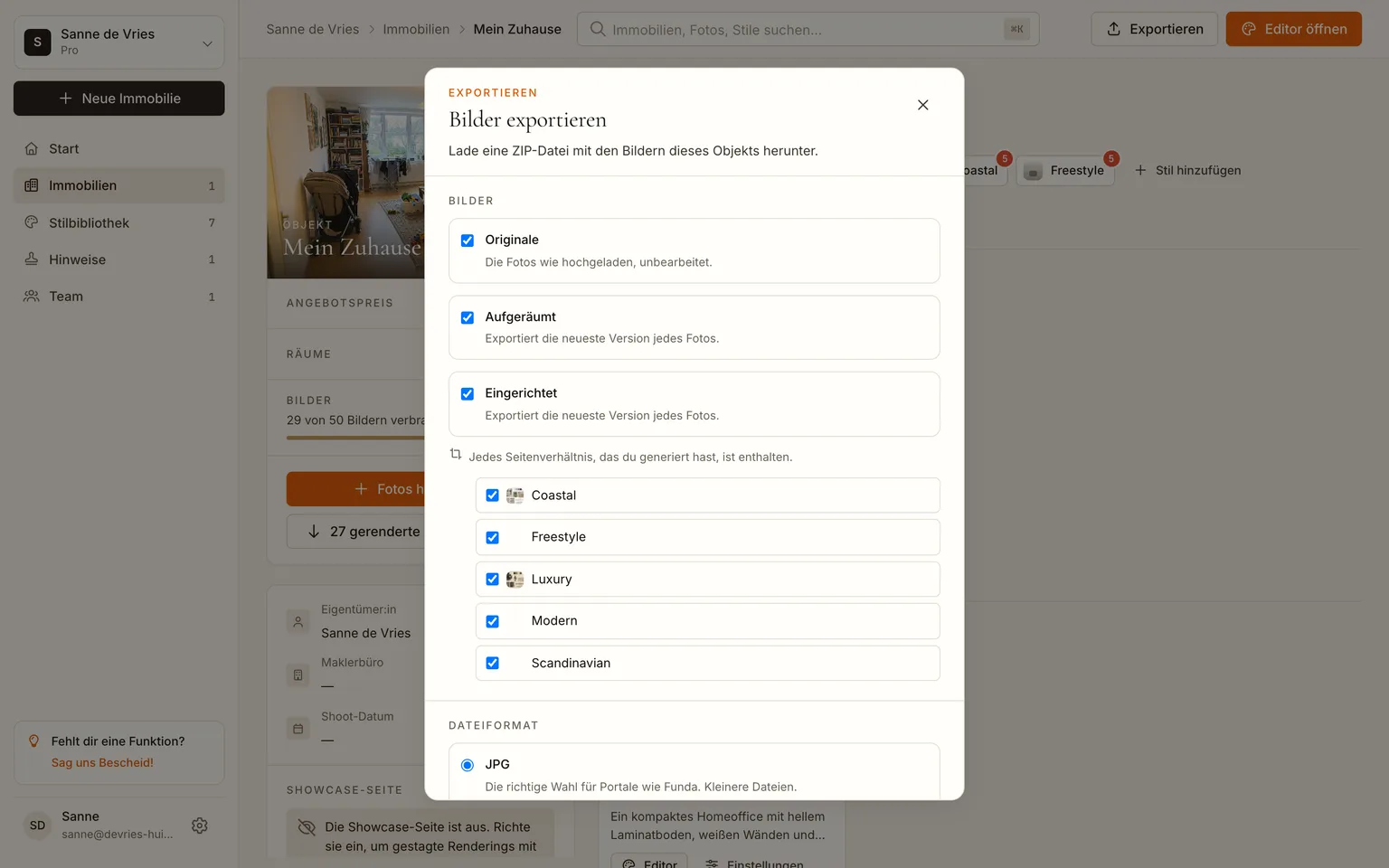Toggle the Luxury style checkbox
Screen dimensions: 1389x868
(492, 580)
